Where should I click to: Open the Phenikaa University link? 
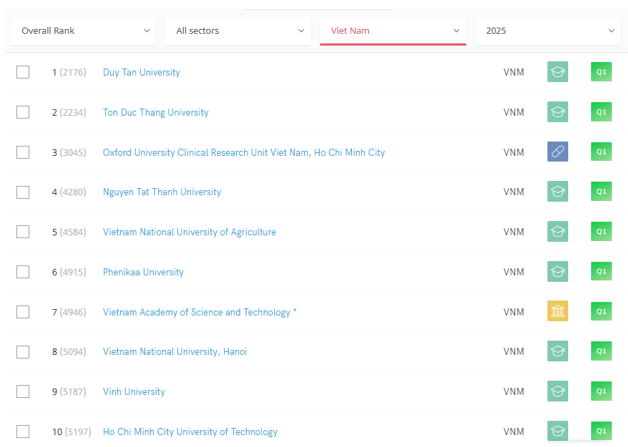coord(143,272)
